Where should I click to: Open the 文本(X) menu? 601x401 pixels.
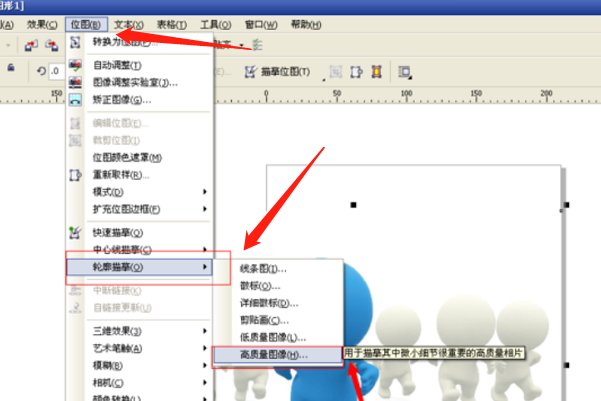[129, 25]
